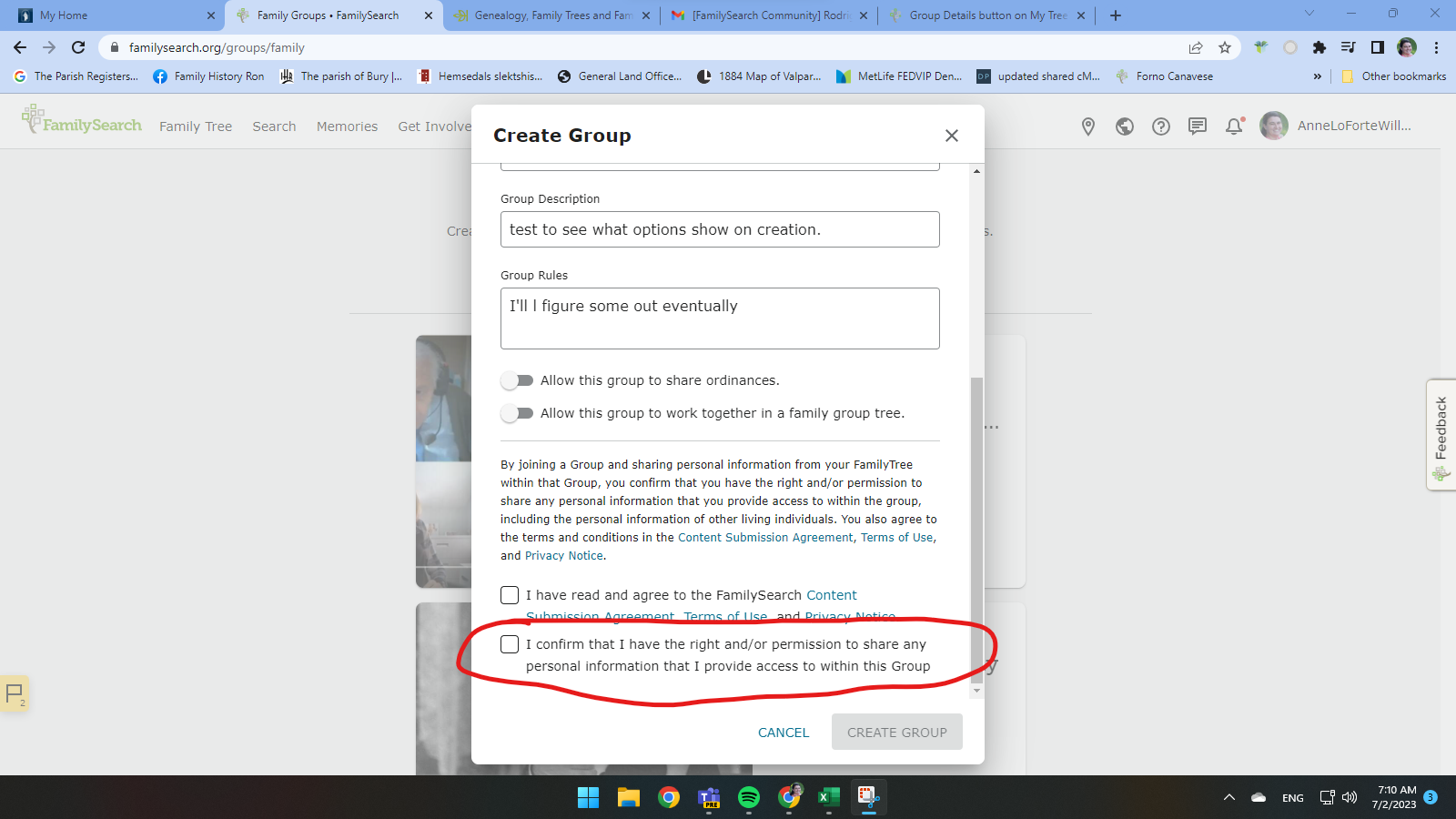Click the FamilySearch logo
Image resolution: width=1456 pixels, height=819 pixels.
coord(82,120)
